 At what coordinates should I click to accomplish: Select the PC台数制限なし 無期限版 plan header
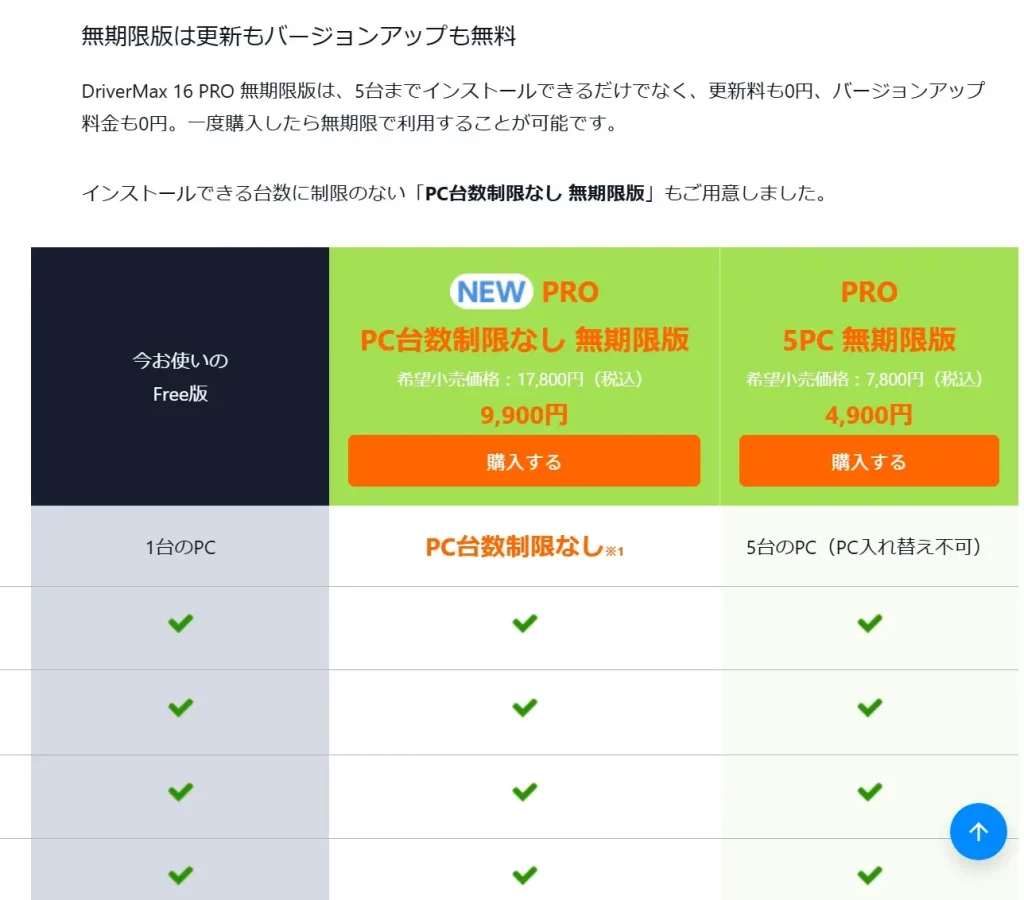[524, 340]
